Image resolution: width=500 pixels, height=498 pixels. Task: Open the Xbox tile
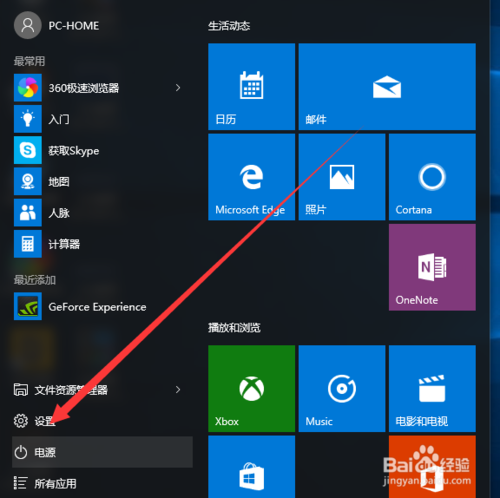point(252,389)
